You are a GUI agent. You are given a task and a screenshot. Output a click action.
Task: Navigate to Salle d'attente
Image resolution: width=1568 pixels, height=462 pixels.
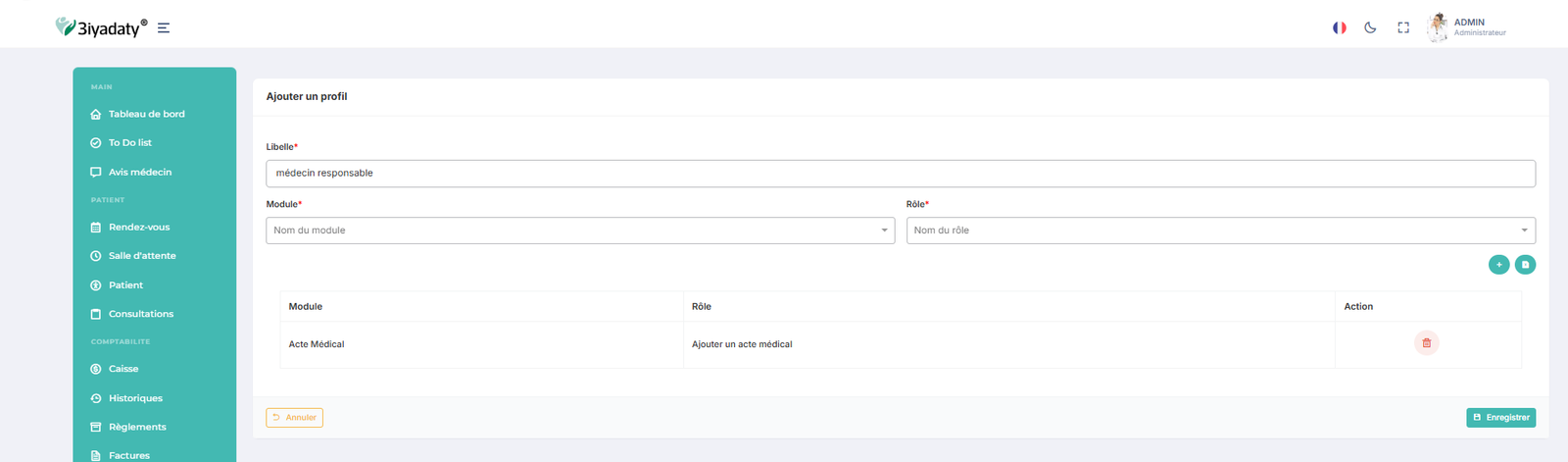pos(142,256)
